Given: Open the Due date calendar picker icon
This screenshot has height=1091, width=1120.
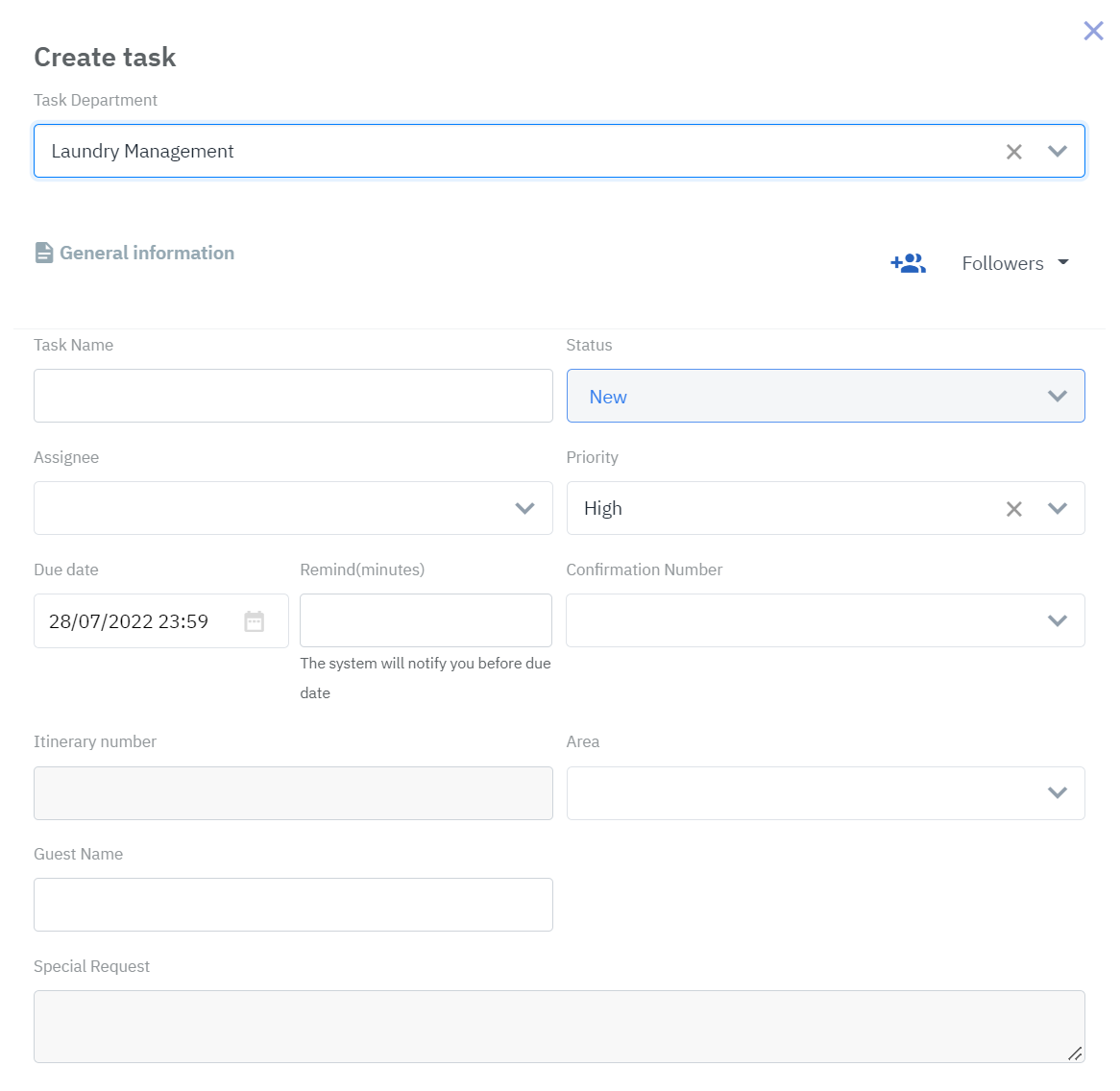Looking at the screenshot, I should (255, 621).
